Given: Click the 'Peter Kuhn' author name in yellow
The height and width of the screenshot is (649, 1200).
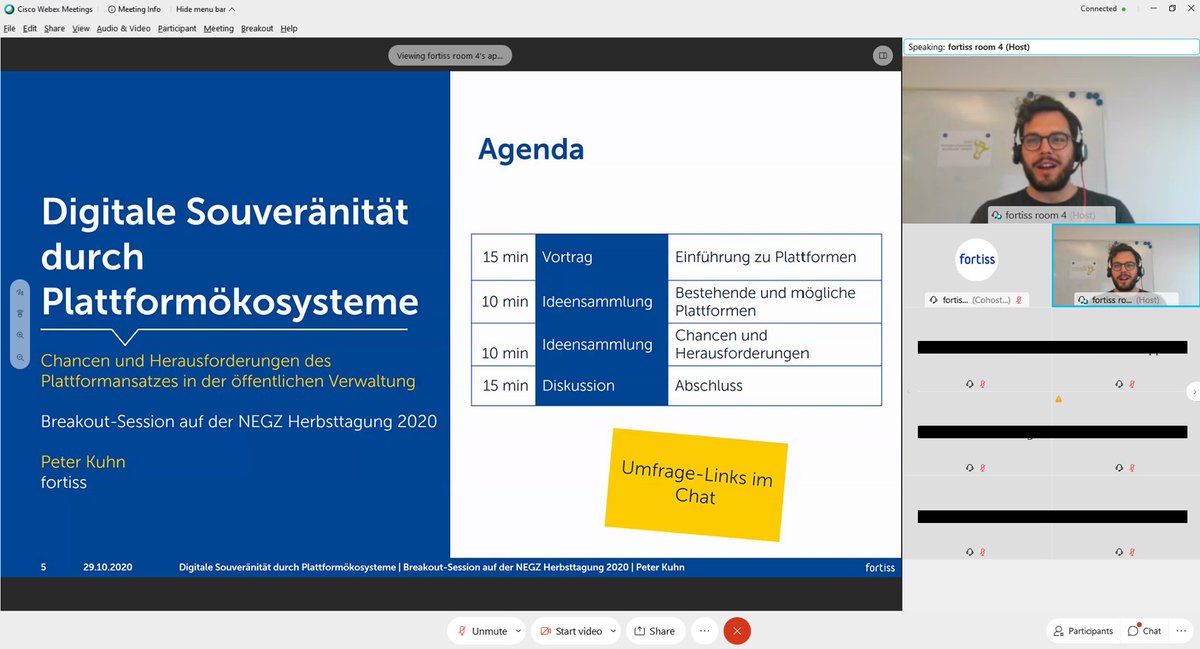Looking at the screenshot, I should (x=83, y=462).
